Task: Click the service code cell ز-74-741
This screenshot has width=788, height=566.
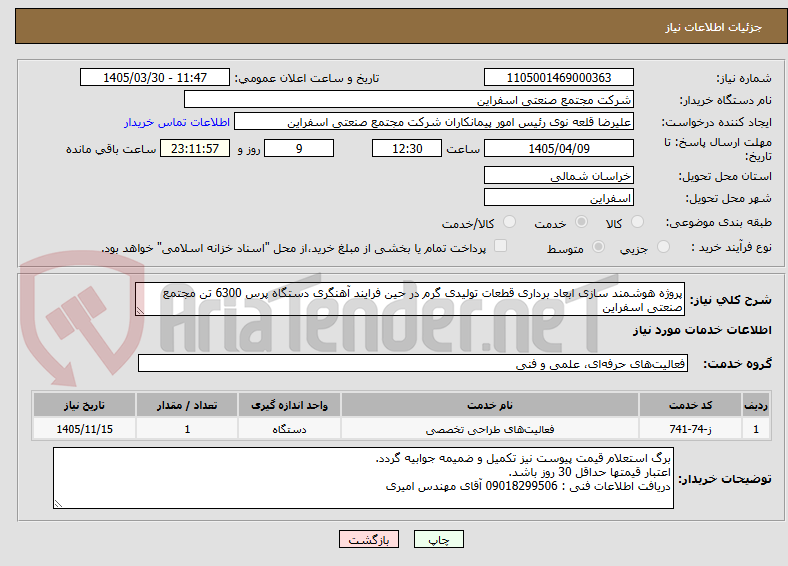Action: coord(691,429)
